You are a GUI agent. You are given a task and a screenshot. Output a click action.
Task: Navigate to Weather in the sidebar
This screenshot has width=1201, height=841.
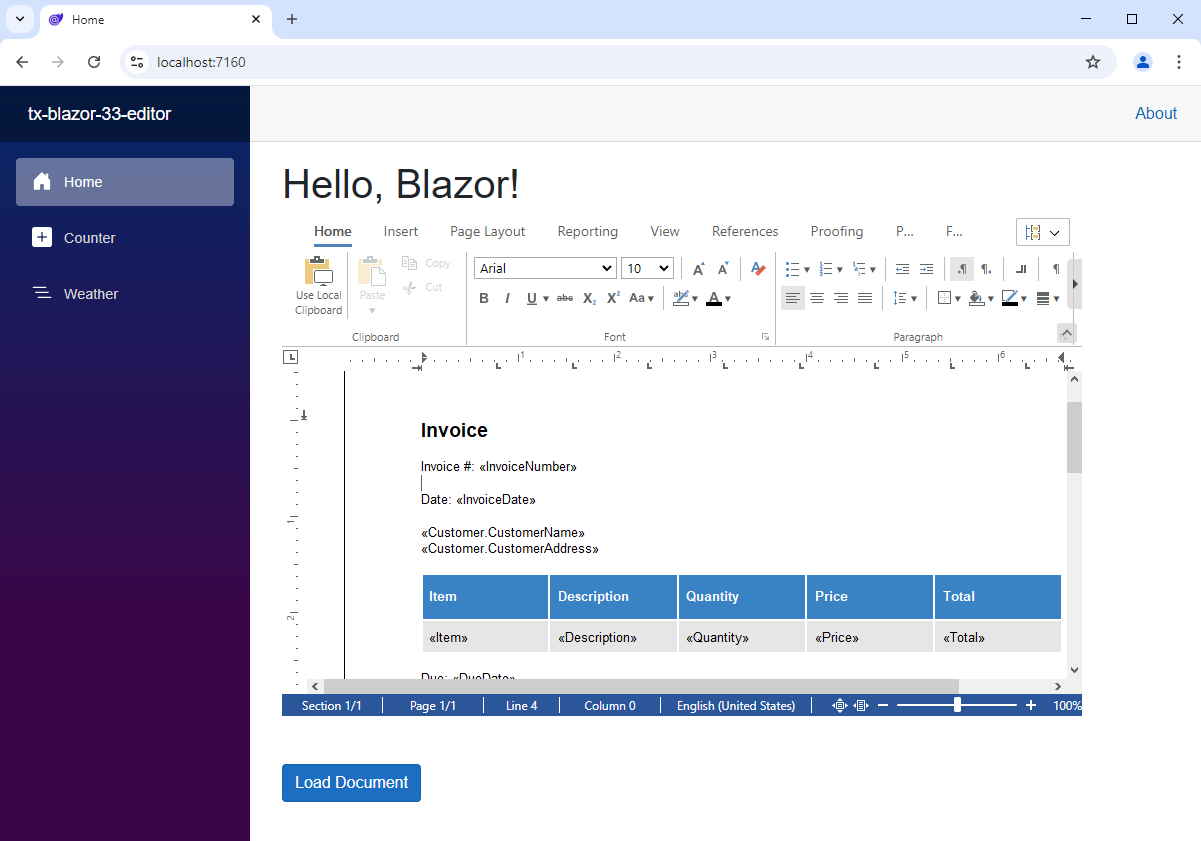click(x=91, y=294)
